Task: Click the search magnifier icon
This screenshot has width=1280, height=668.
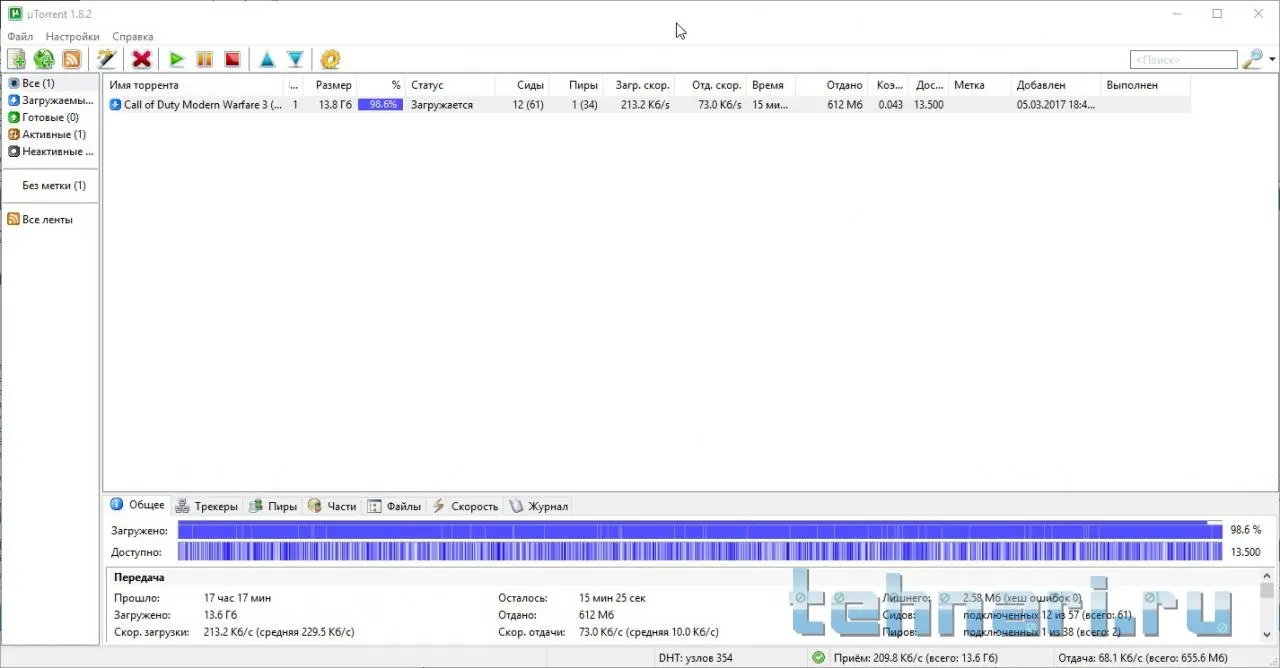Action: (x=1252, y=59)
